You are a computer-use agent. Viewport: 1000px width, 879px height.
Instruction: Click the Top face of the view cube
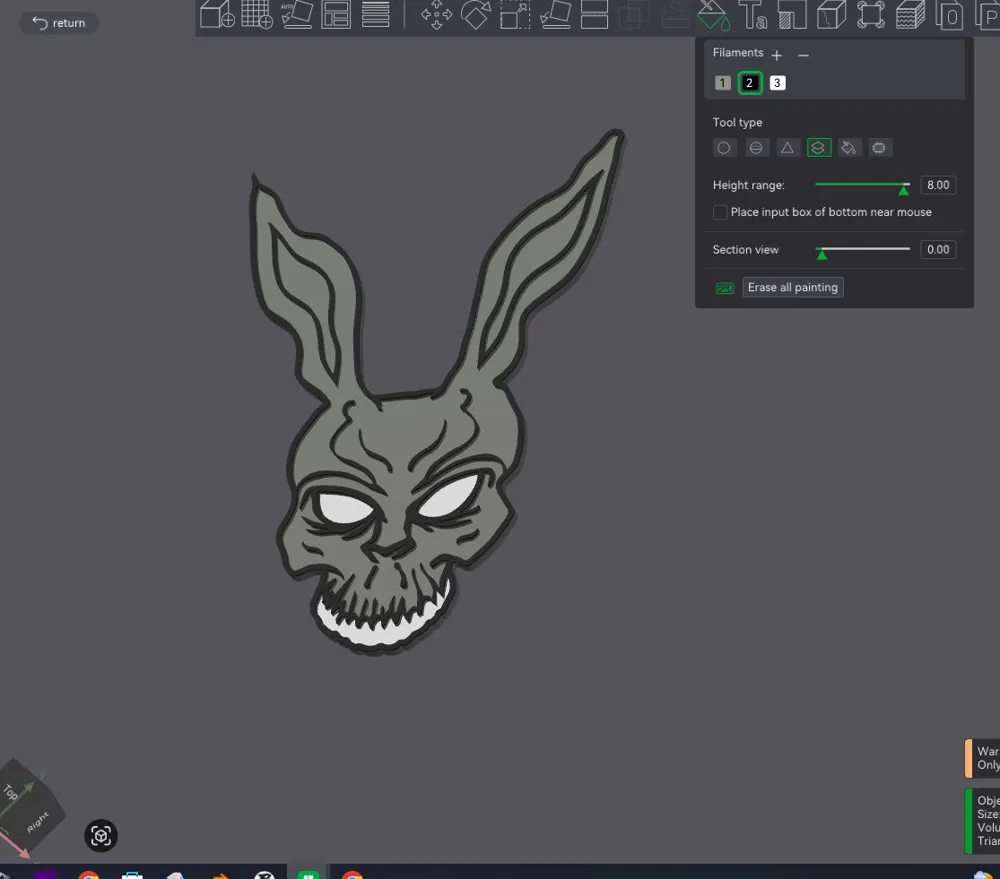(12, 791)
